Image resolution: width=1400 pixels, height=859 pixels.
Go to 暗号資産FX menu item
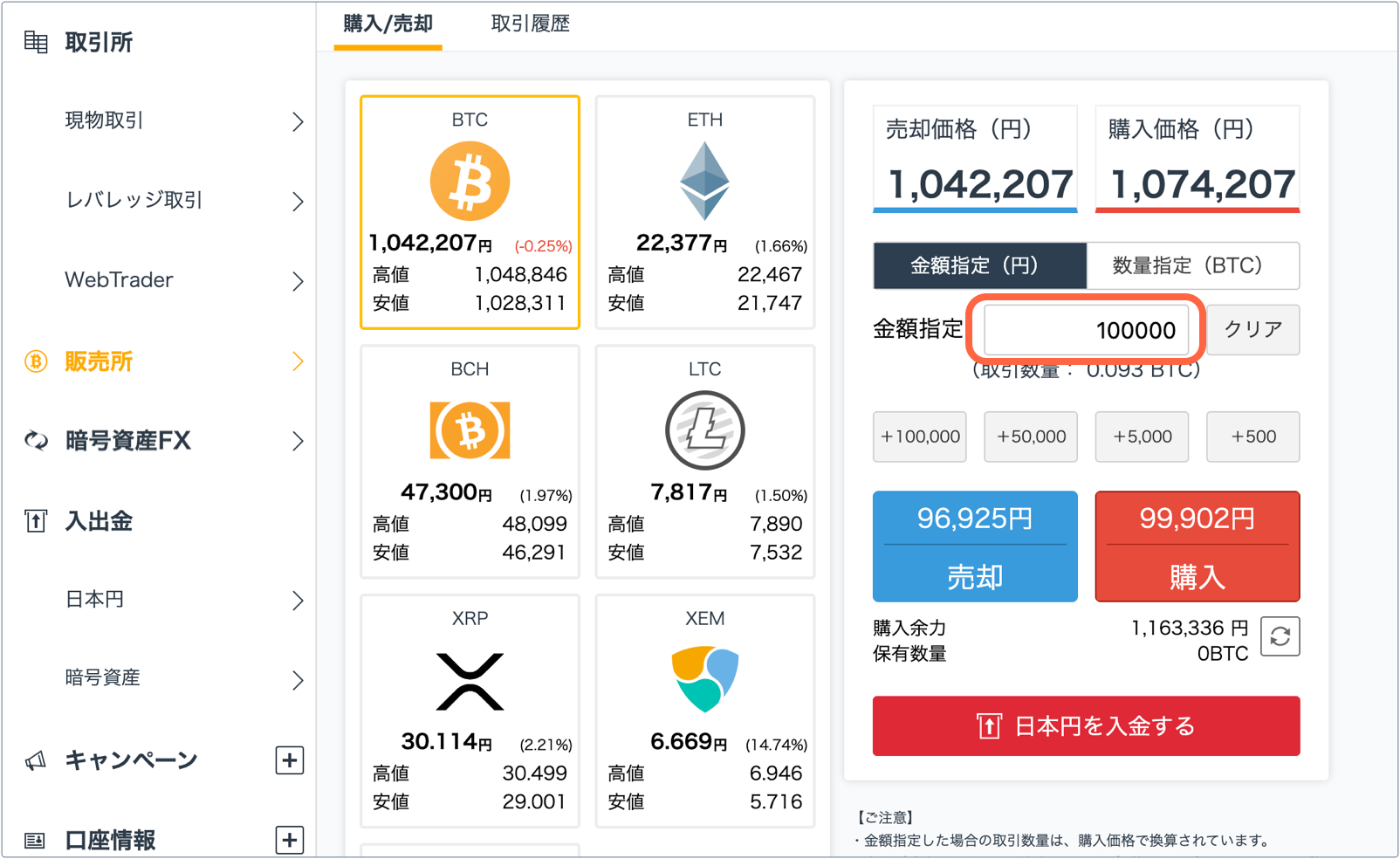coord(127,441)
